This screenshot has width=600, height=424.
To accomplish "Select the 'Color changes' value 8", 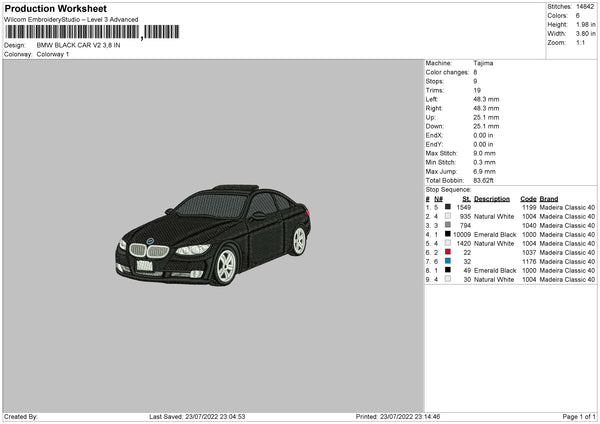I will pyautogui.click(x=475, y=72).
